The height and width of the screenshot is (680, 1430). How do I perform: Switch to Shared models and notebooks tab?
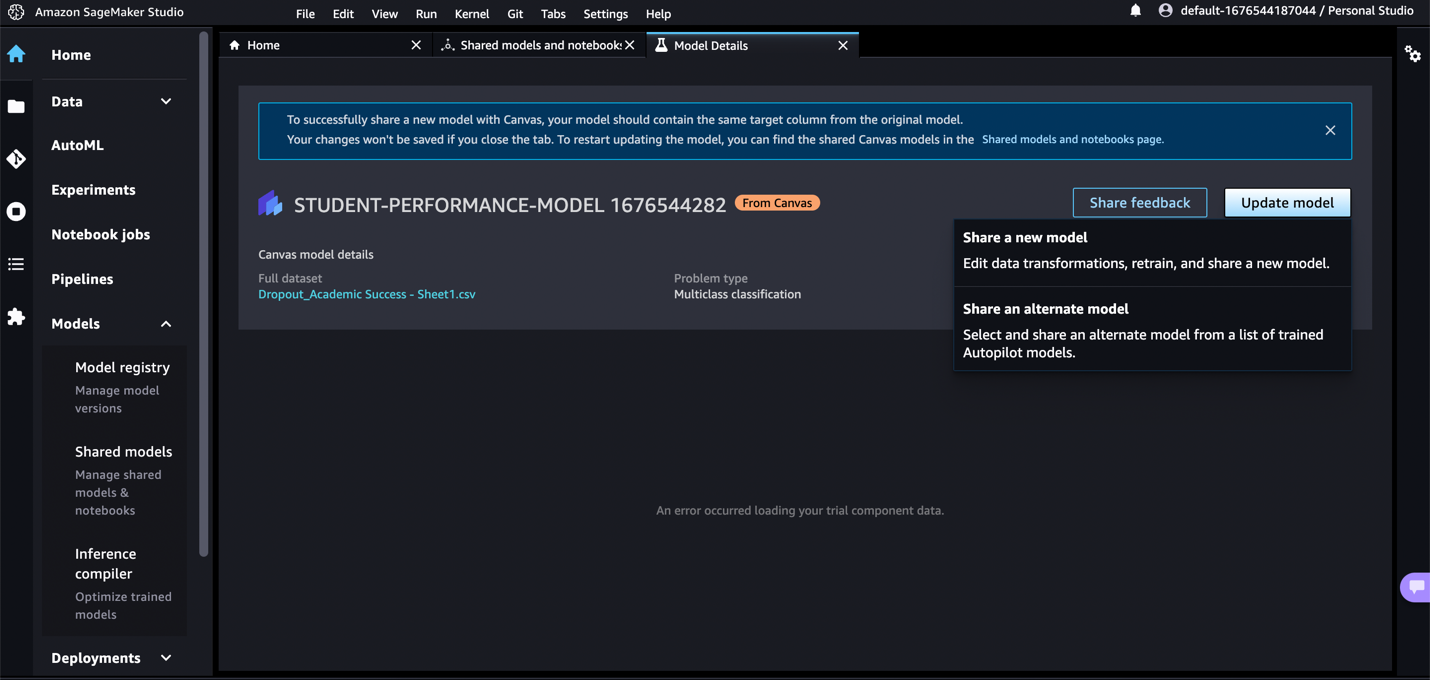pos(540,45)
